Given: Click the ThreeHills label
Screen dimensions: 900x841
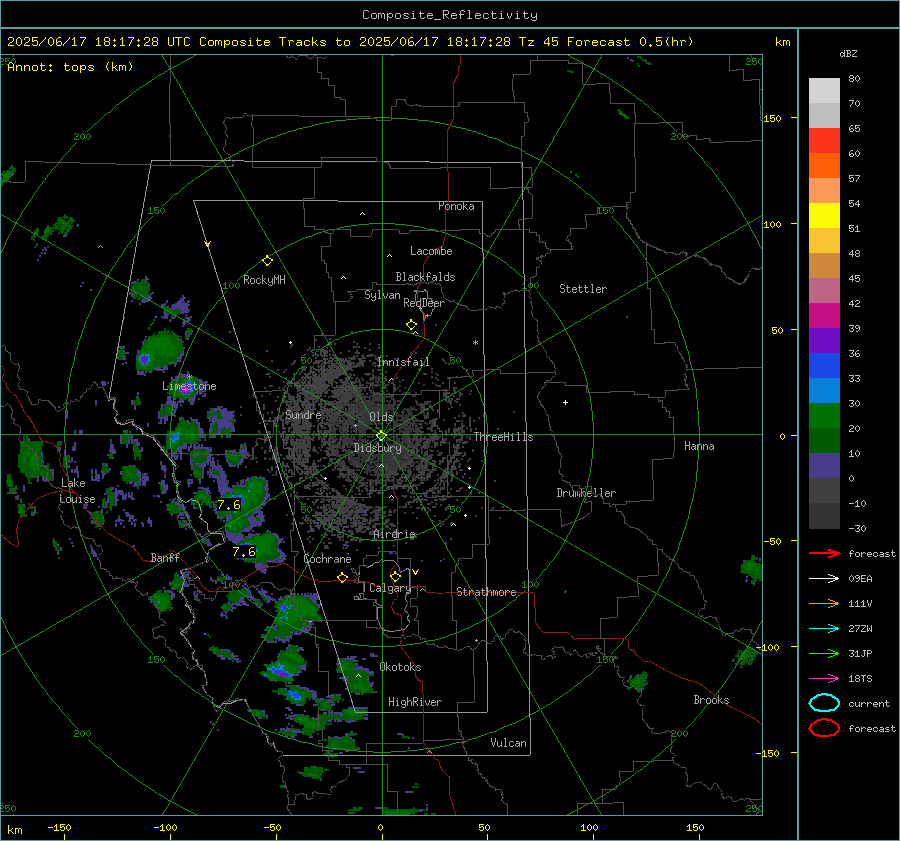Looking at the screenshot, I should pyautogui.click(x=503, y=437).
